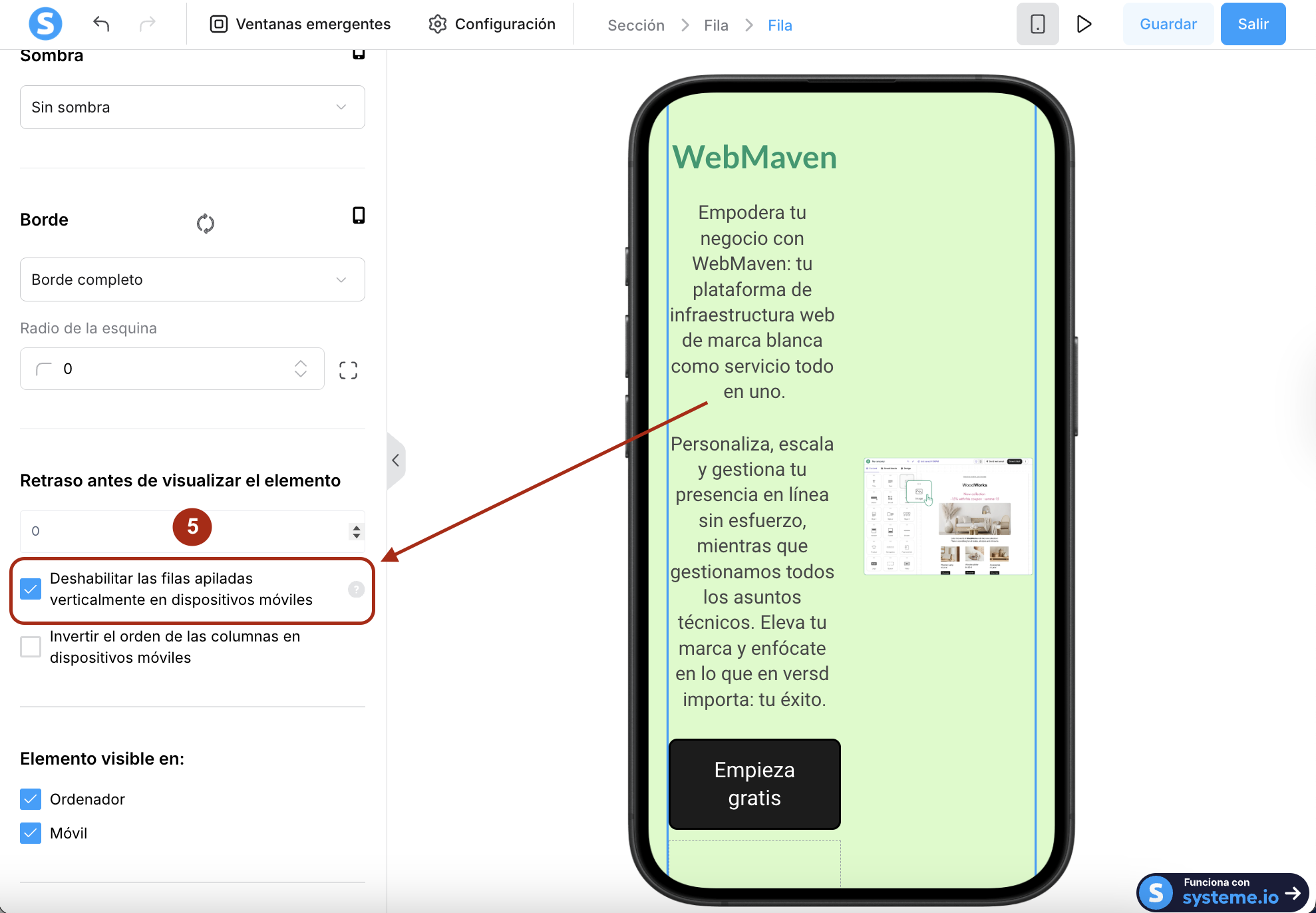Click the play preview icon

point(1084,24)
